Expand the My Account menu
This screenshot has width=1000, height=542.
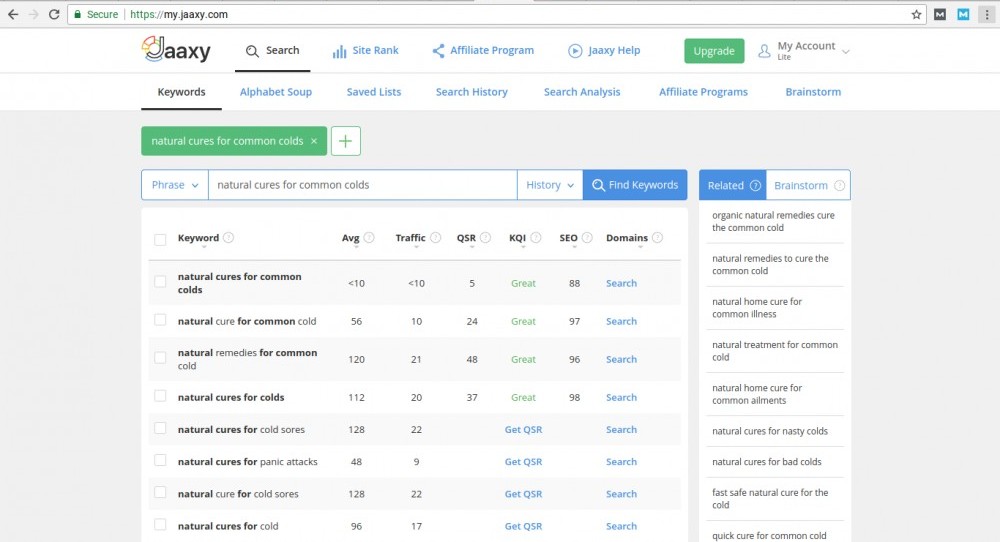point(805,51)
